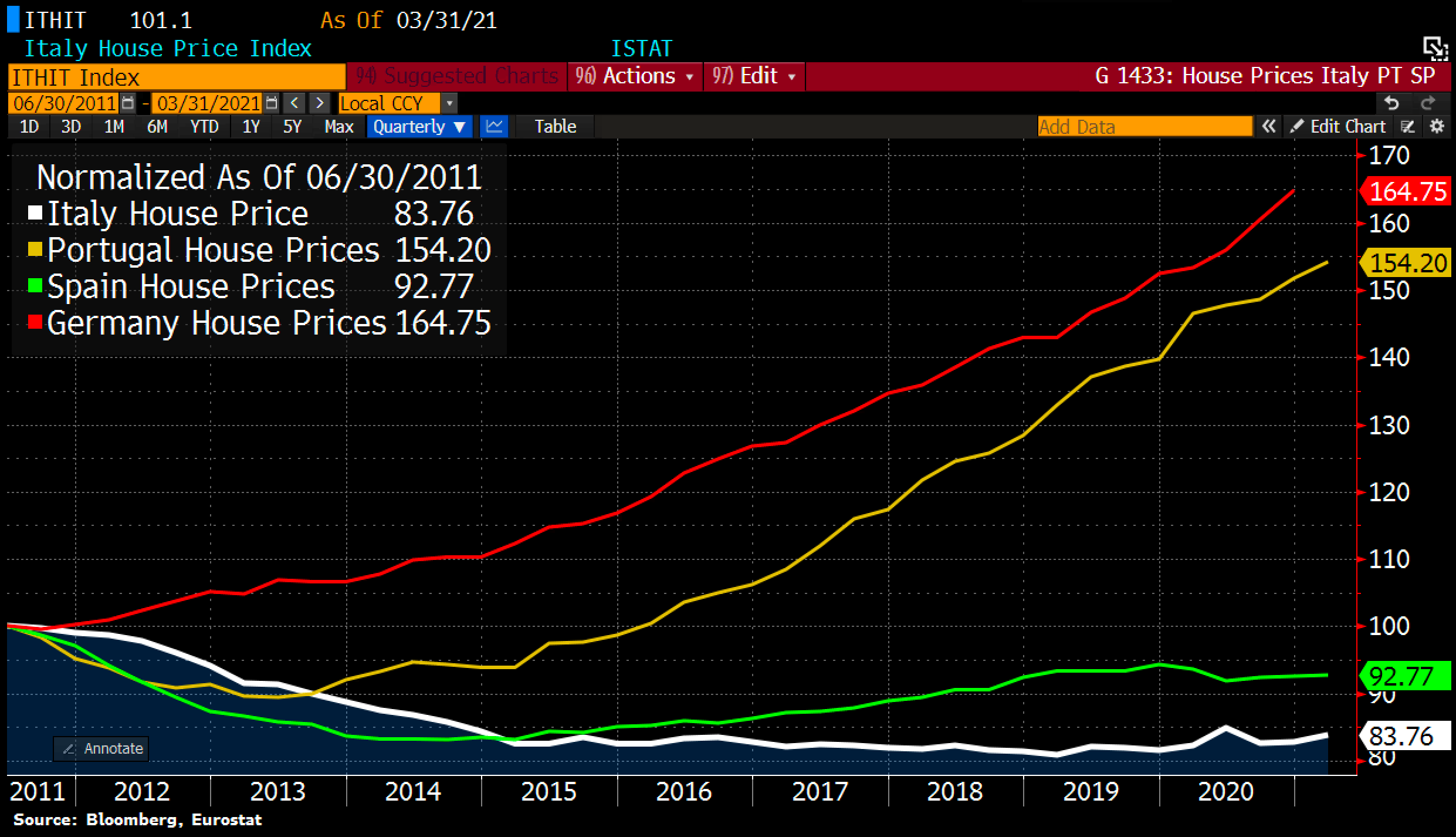Expand the Quarterly periodicity dropdown
The image size is (1456, 837).
[419, 126]
